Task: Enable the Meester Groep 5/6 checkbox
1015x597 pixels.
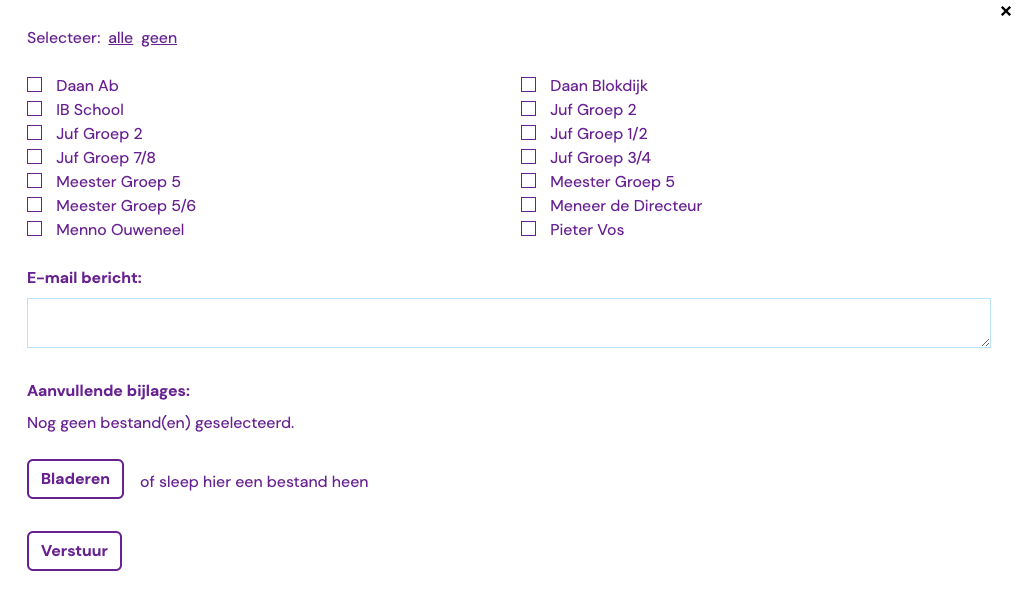Action: coord(35,205)
